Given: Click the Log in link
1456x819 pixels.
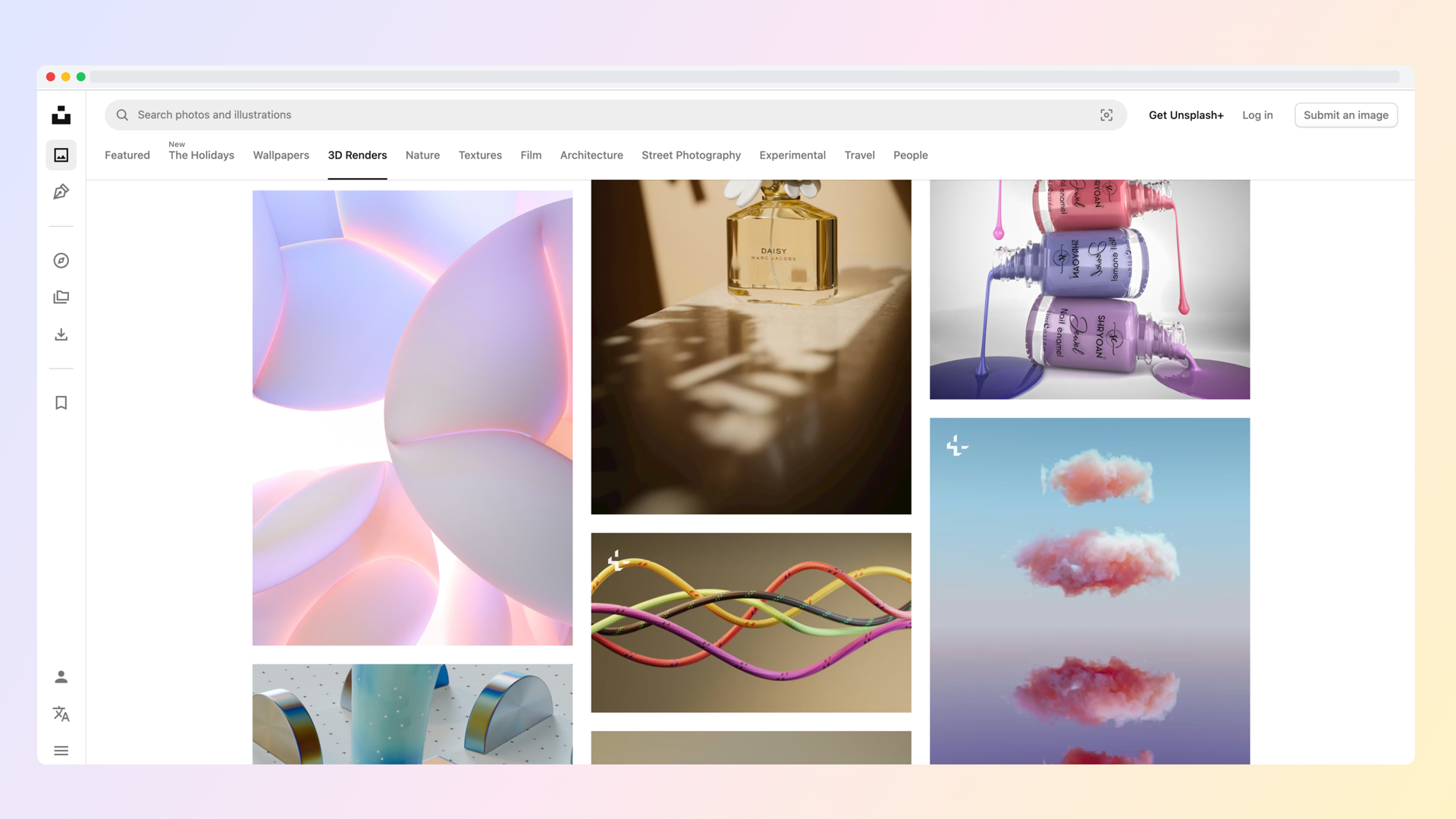Looking at the screenshot, I should pyautogui.click(x=1257, y=115).
